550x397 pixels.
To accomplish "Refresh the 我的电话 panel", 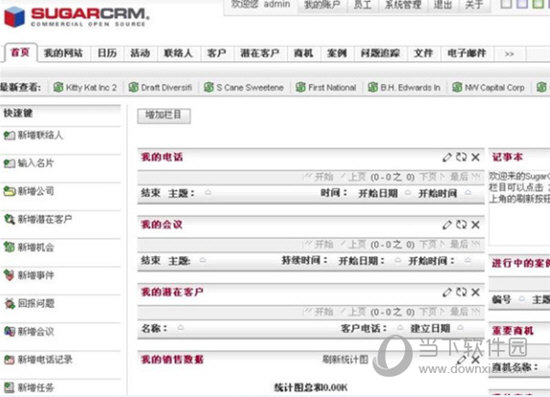I will coord(461,157).
